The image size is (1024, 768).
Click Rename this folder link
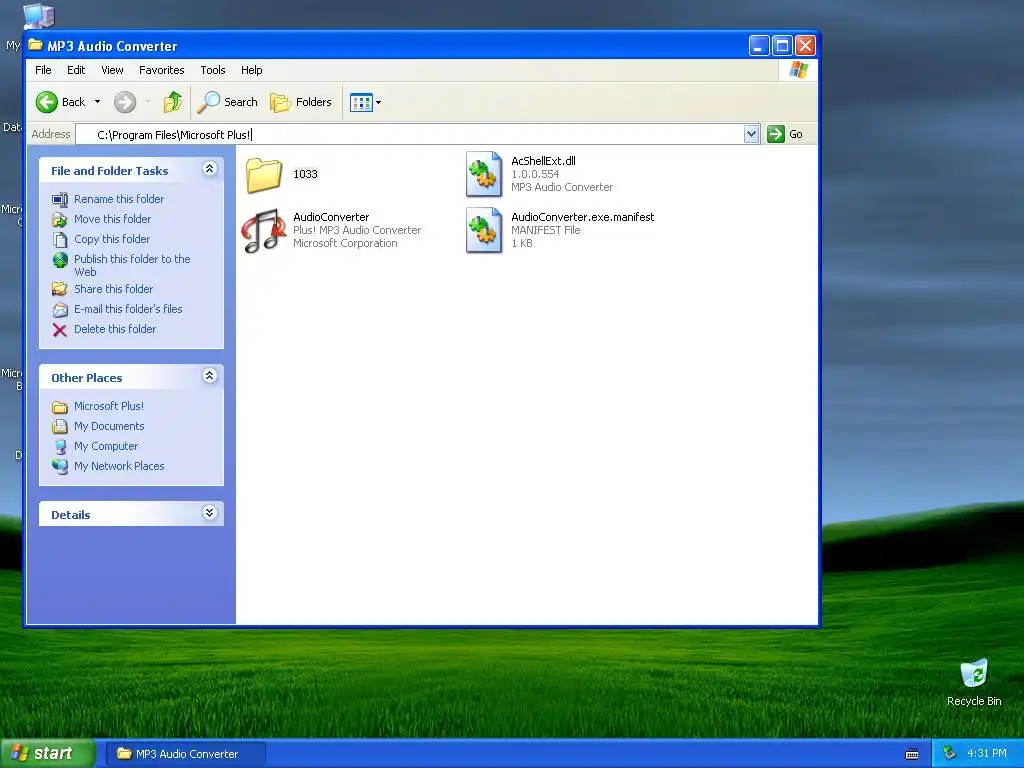(x=119, y=199)
